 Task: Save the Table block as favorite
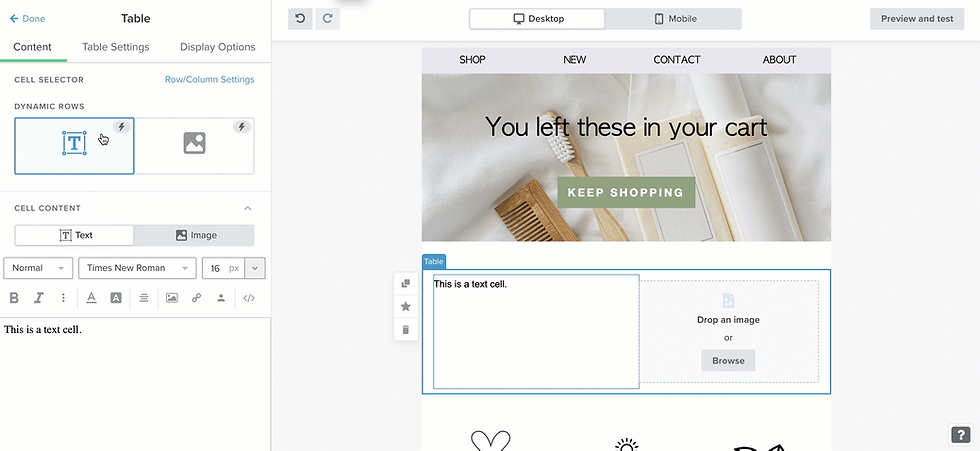coord(406,306)
